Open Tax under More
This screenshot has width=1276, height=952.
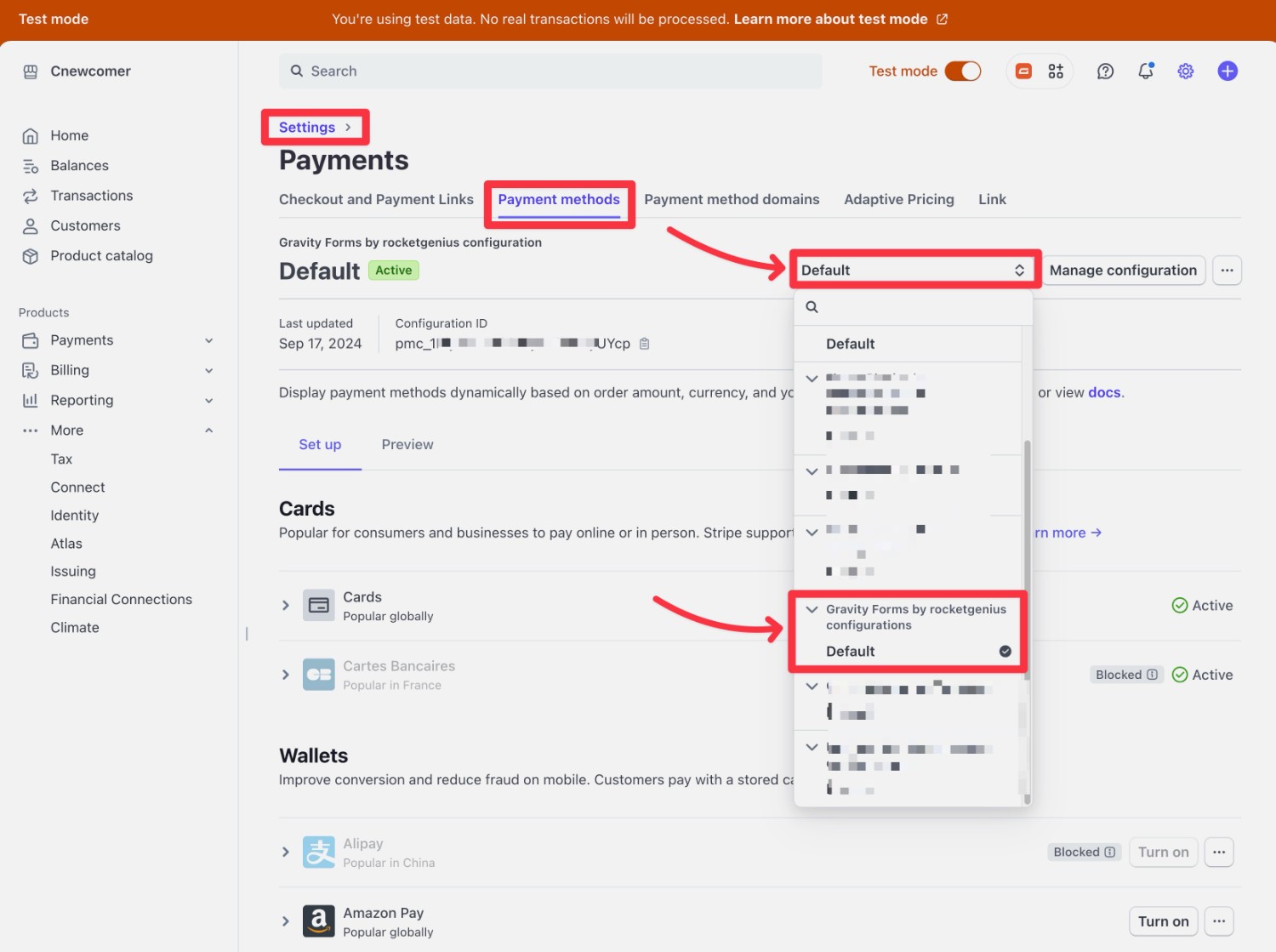click(61, 459)
